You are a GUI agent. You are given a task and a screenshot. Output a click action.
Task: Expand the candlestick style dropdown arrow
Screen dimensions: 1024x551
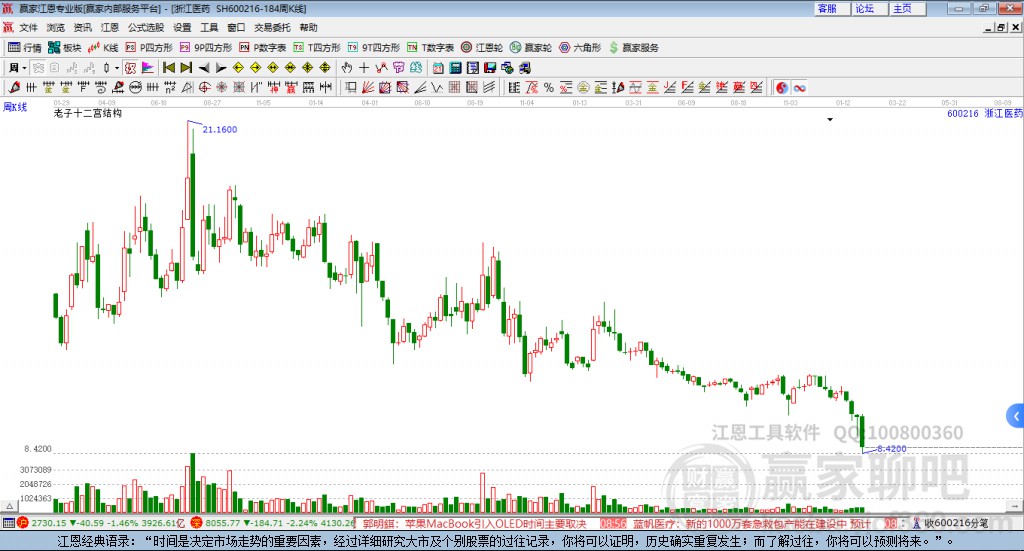point(117,68)
